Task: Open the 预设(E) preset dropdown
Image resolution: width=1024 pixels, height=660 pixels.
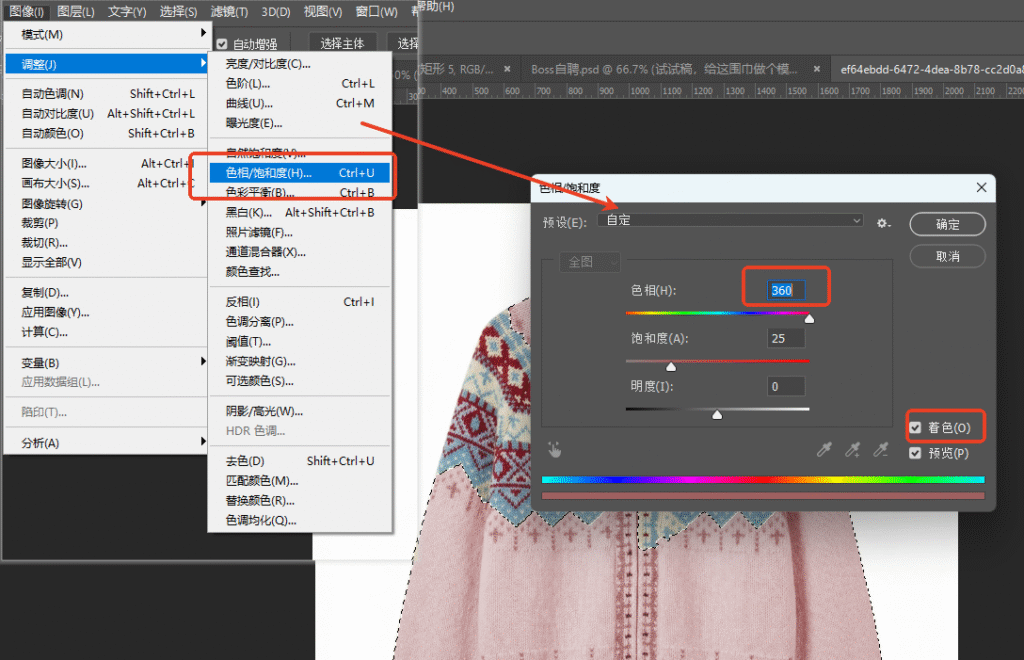Action: coord(731,220)
